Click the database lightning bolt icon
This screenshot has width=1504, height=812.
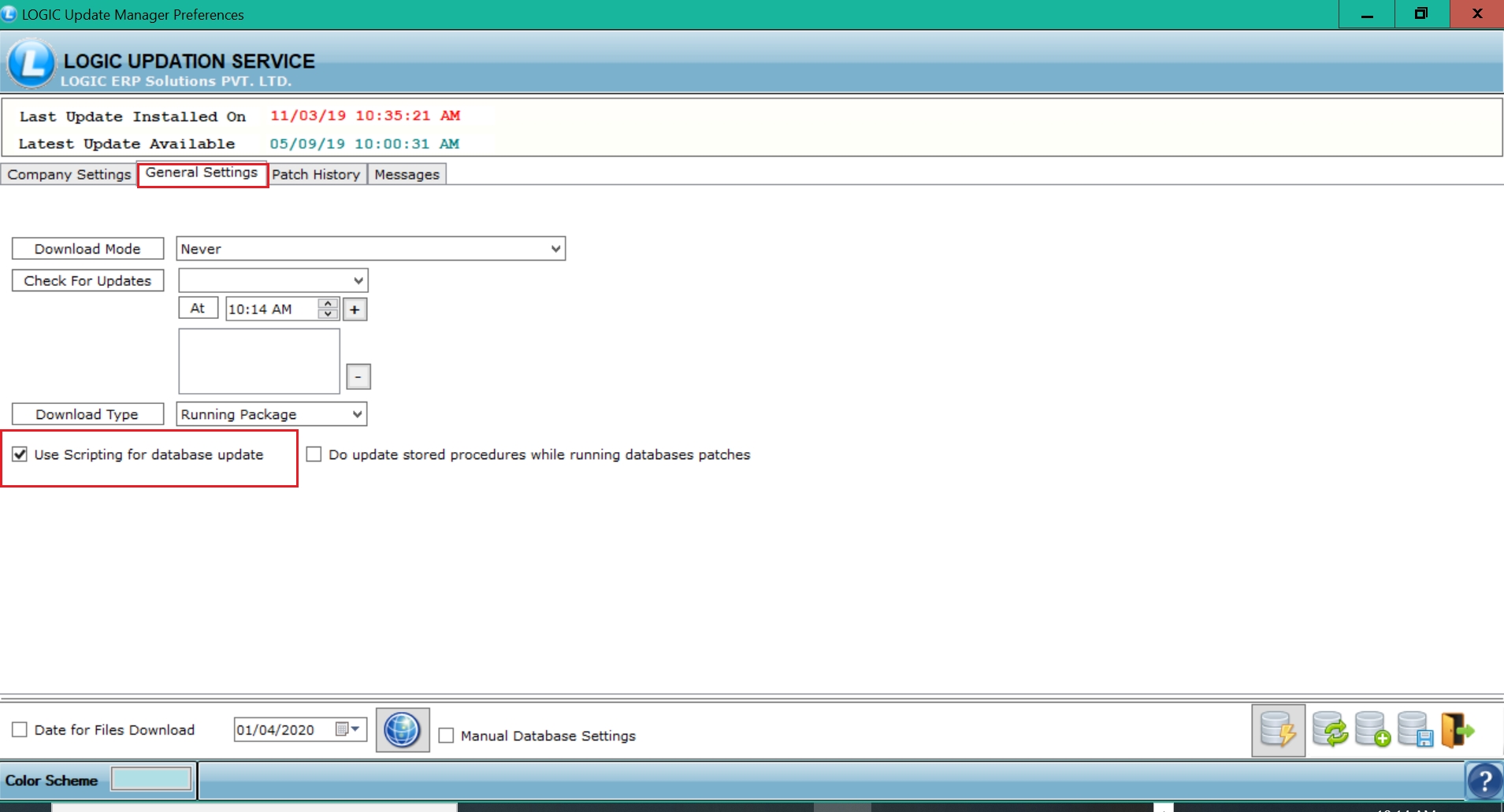(1277, 730)
